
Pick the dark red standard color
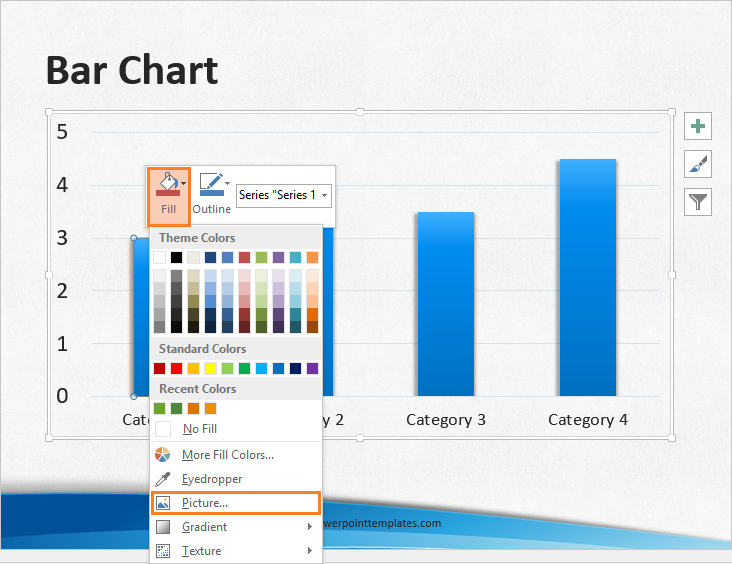coord(159,368)
